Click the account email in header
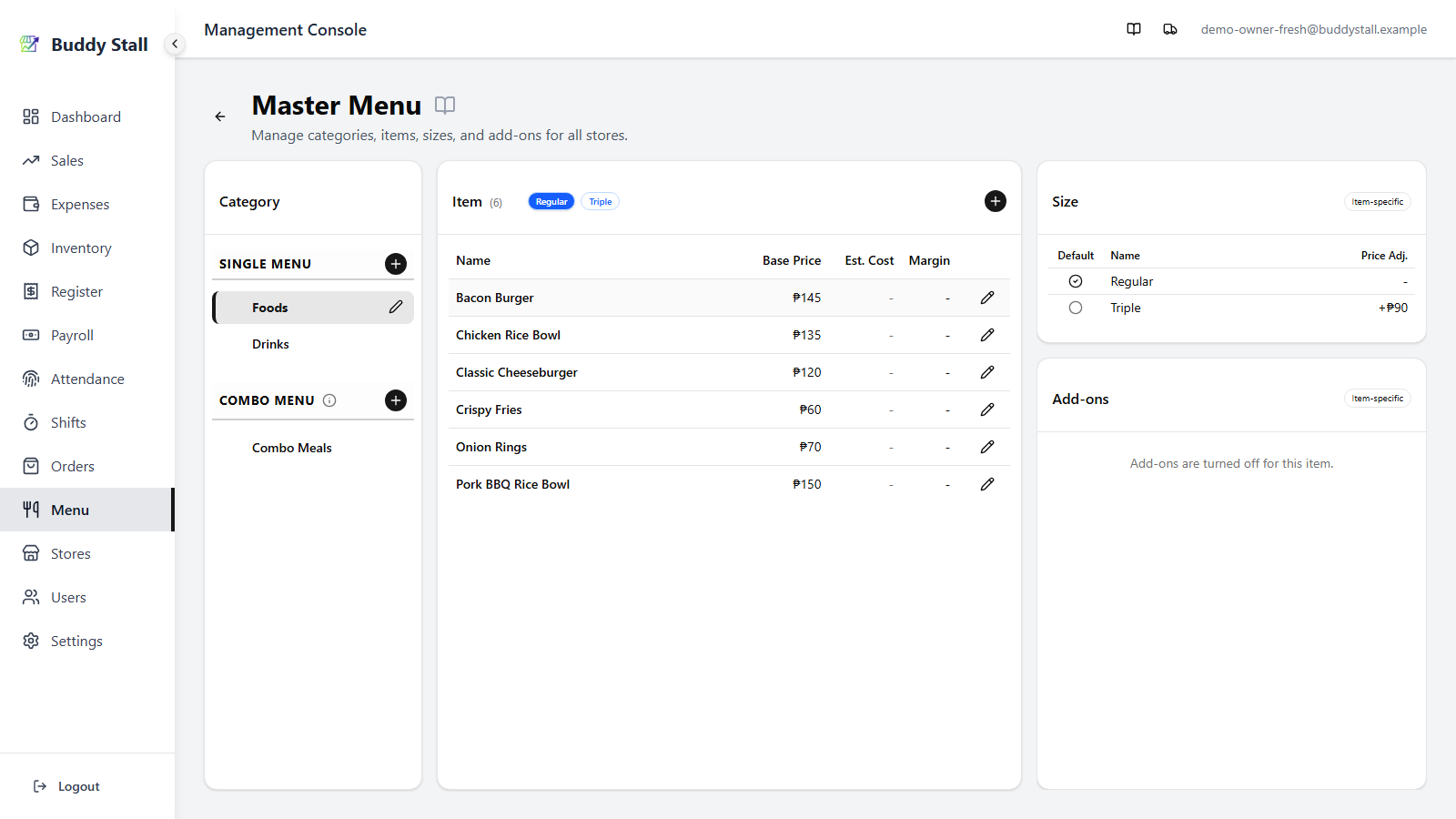Screen dimensions: 1456x819 (x=1314, y=29)
